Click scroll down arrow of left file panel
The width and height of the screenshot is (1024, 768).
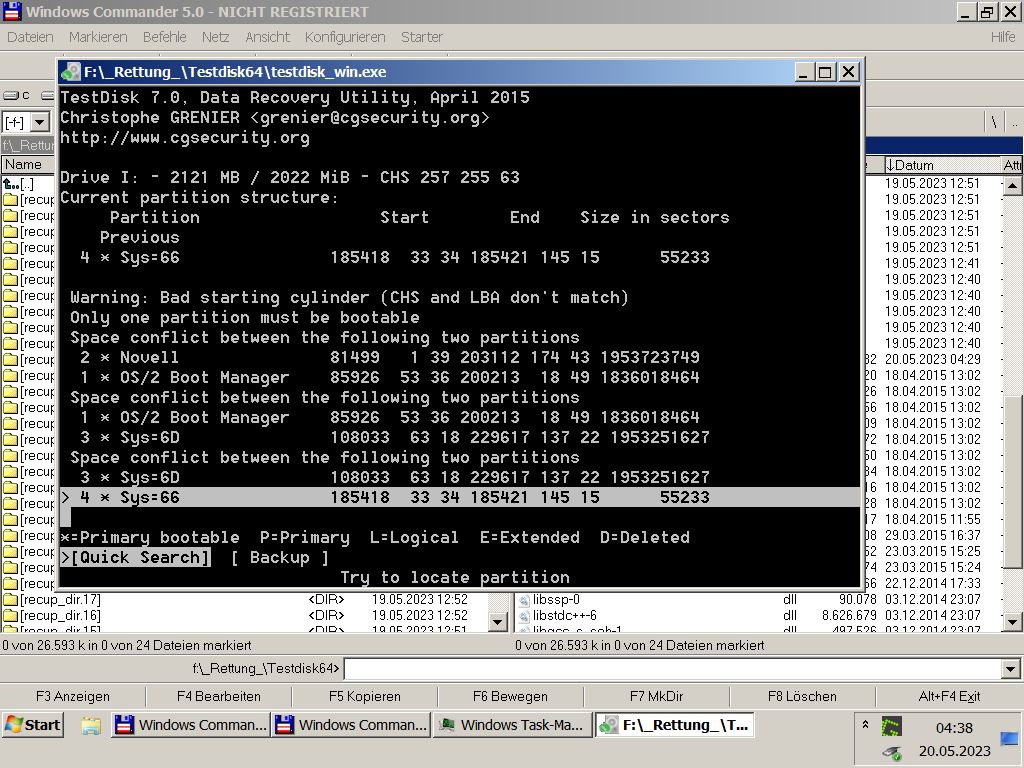(498, 622)
